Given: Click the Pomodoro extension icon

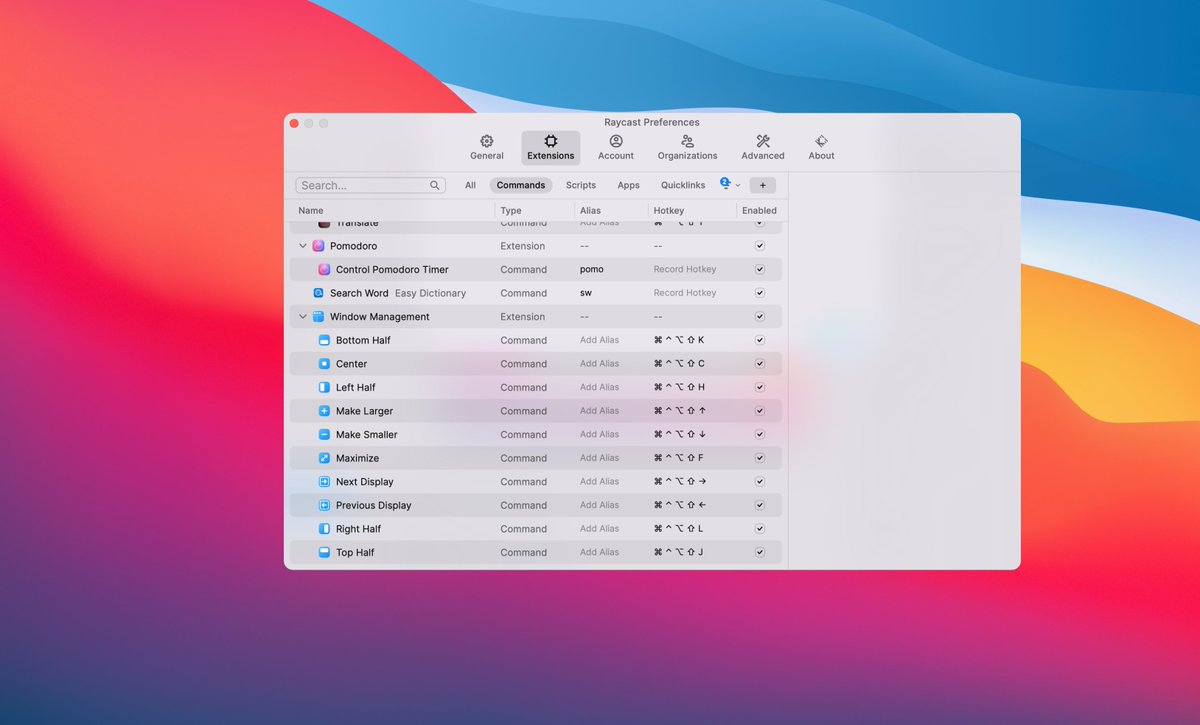Looking at the screenshot, I should 319,246.
